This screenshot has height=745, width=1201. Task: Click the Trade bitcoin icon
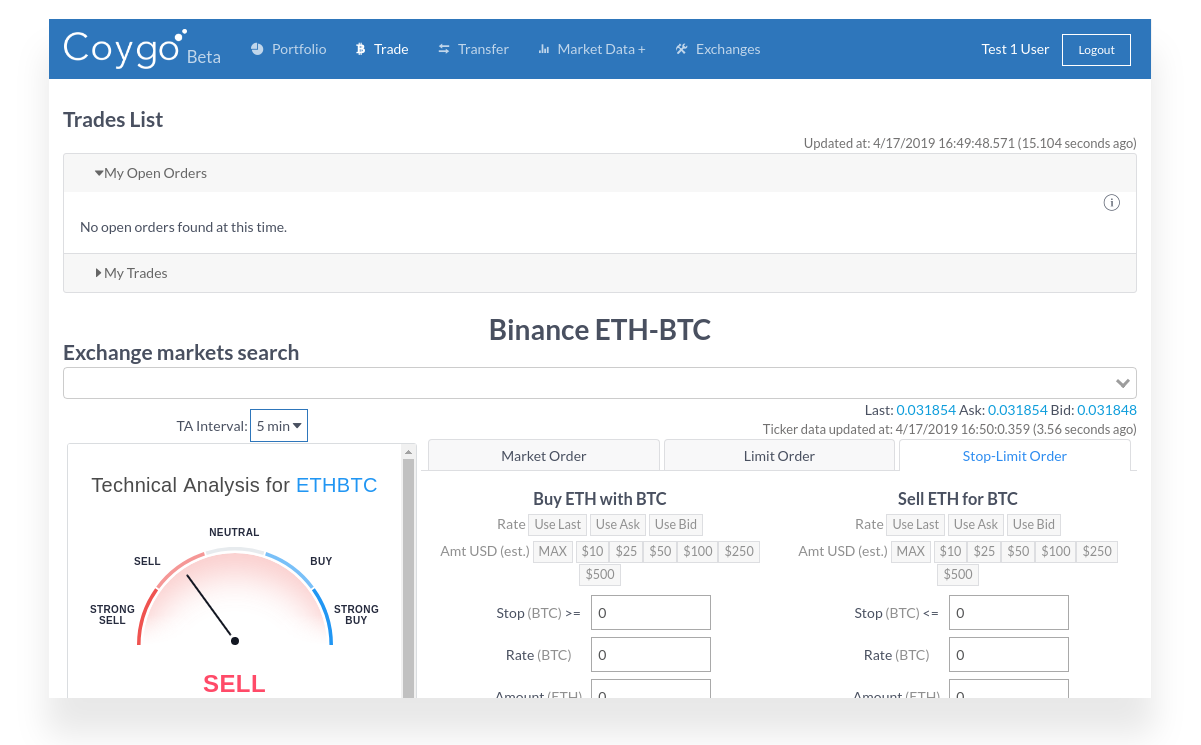click(x=361, y=49)
